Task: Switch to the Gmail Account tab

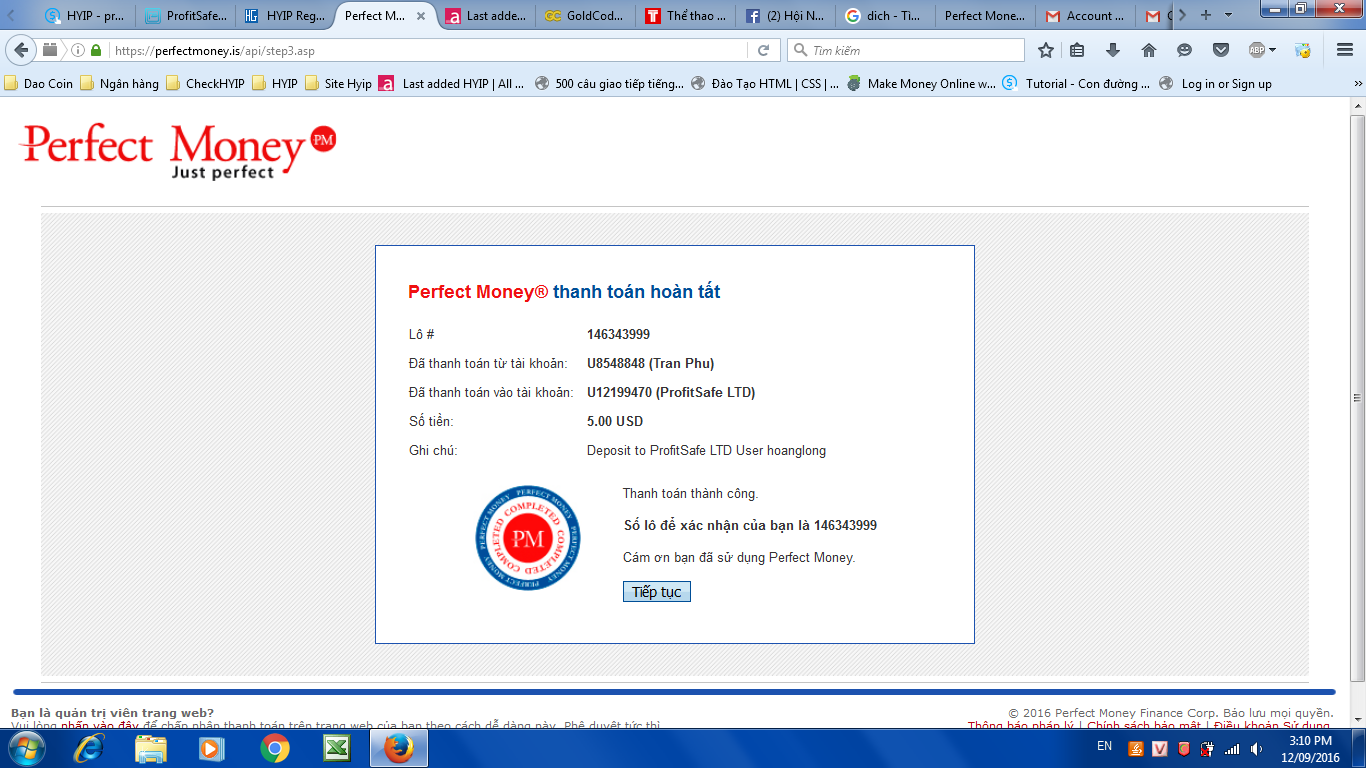Action: (1086, 16)
